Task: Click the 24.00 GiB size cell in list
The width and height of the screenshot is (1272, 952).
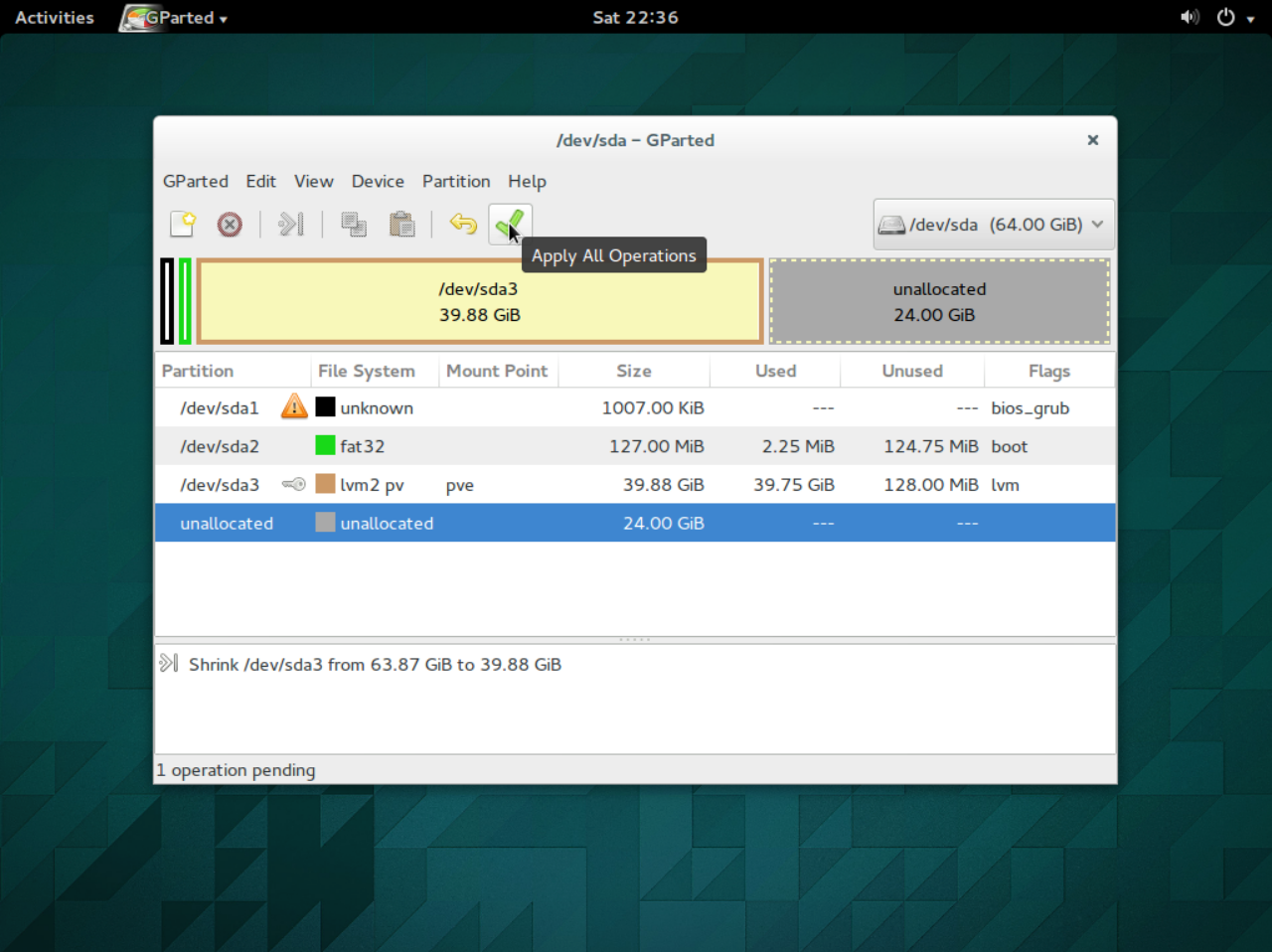Action: pos(664,523)
